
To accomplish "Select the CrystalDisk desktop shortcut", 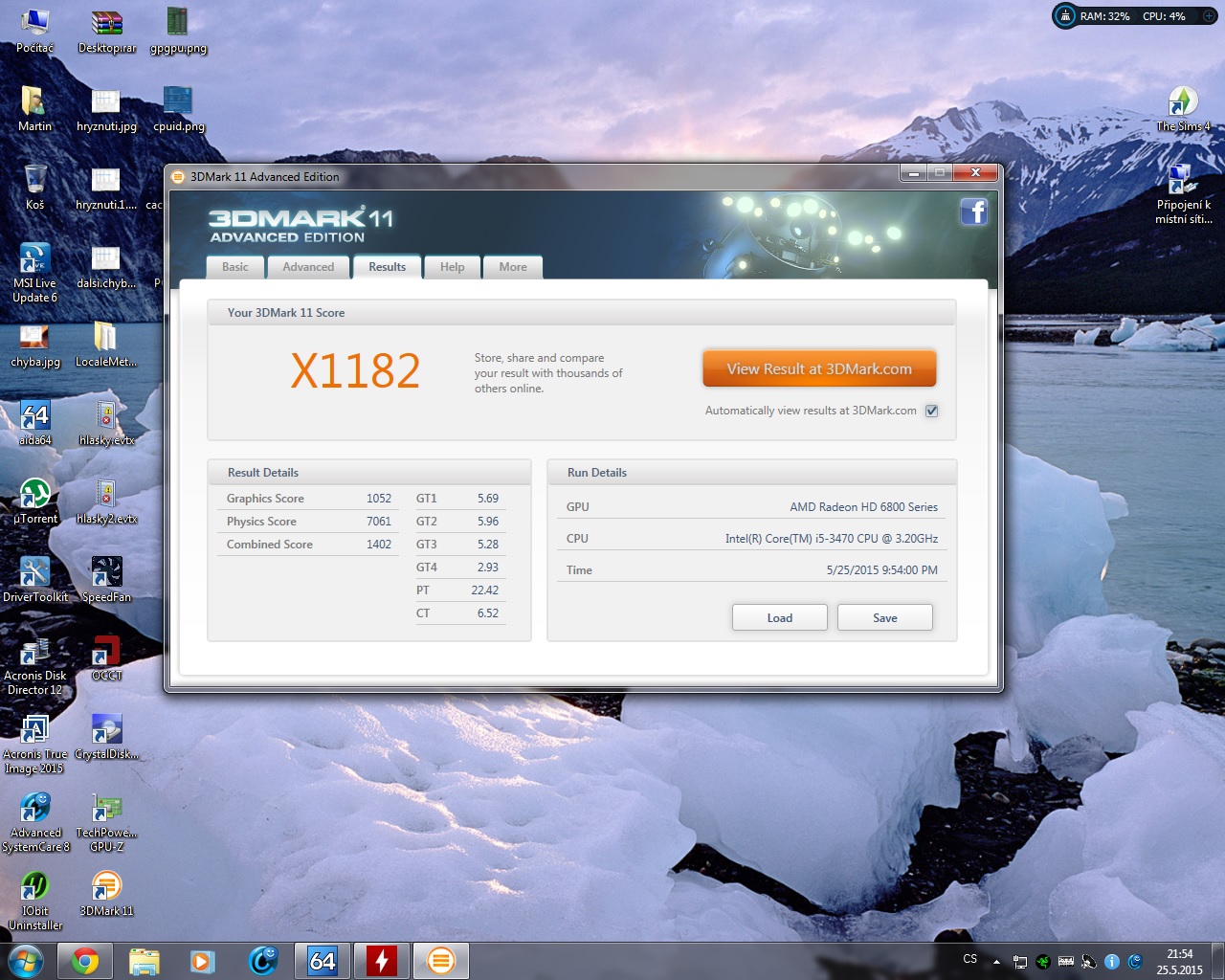I will pyautogui.click(x=107, y=737).
